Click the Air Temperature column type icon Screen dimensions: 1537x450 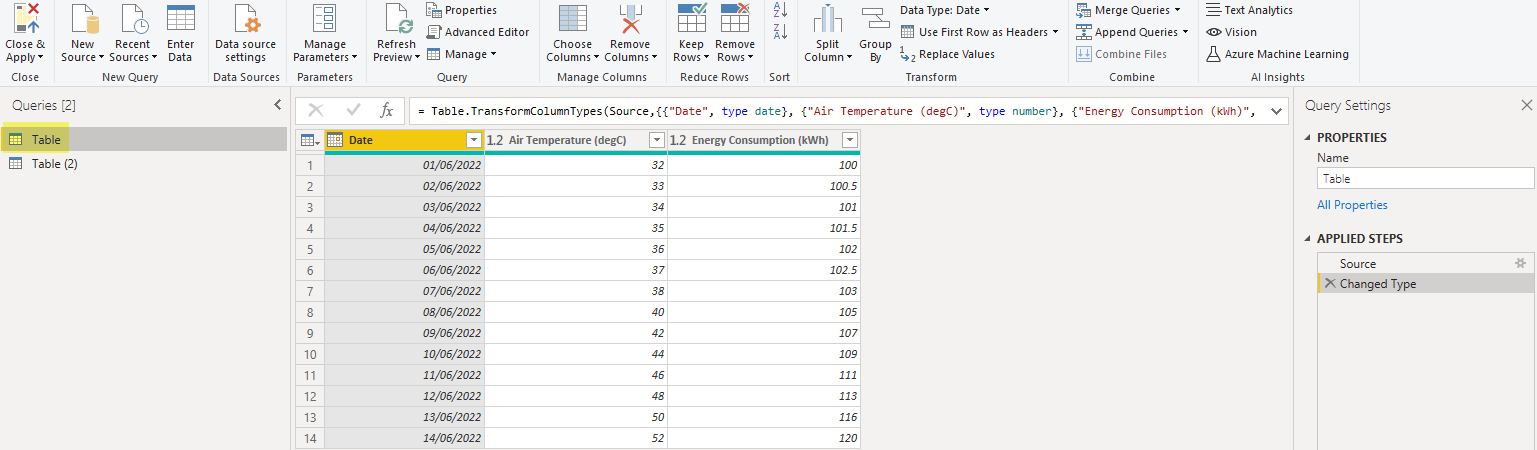pos(495,140)
